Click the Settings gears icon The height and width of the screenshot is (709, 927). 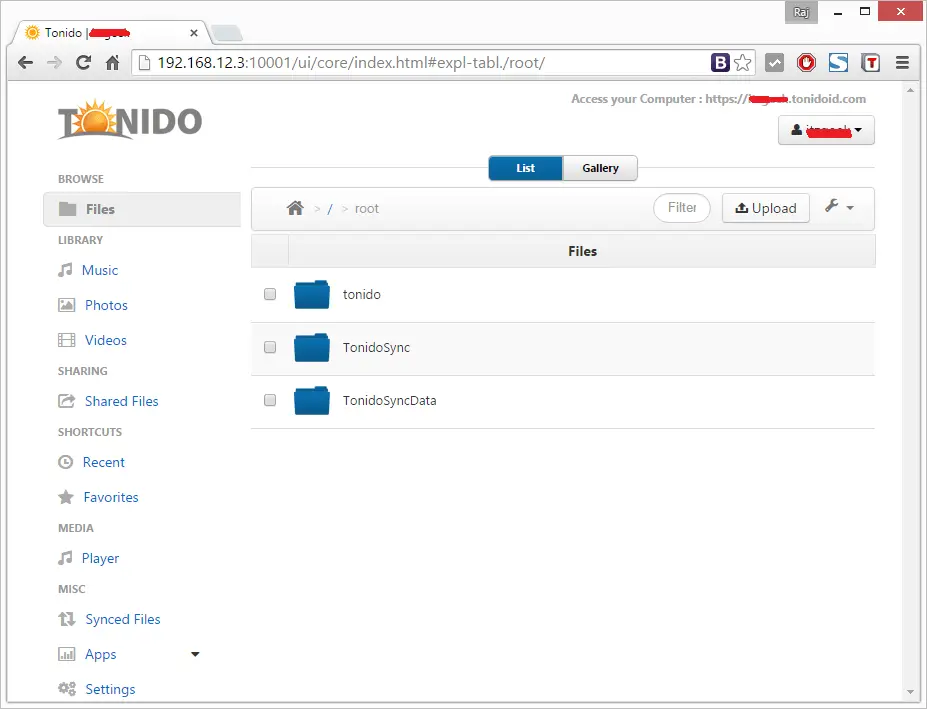point(67,689)
